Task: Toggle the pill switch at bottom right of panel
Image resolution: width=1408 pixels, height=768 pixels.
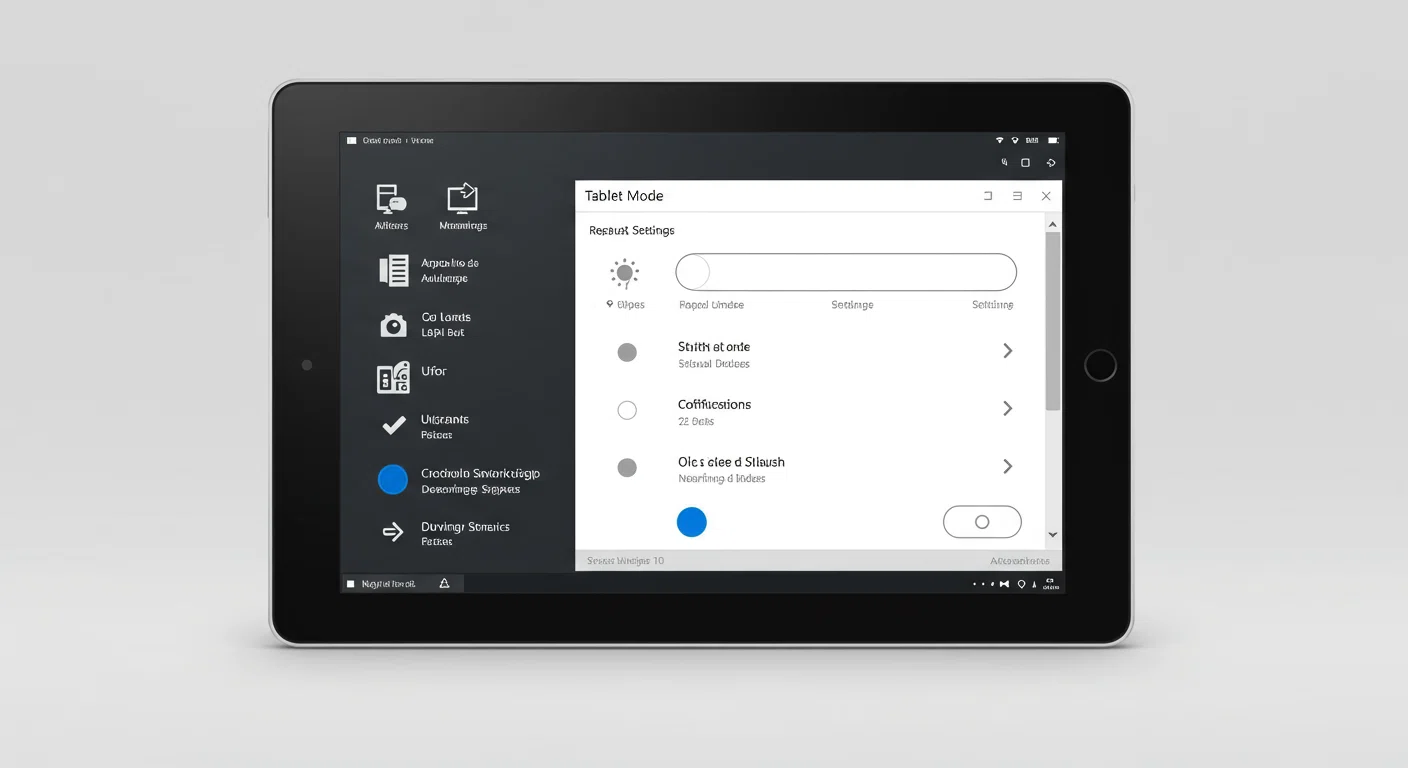Action: click(982, 522)
